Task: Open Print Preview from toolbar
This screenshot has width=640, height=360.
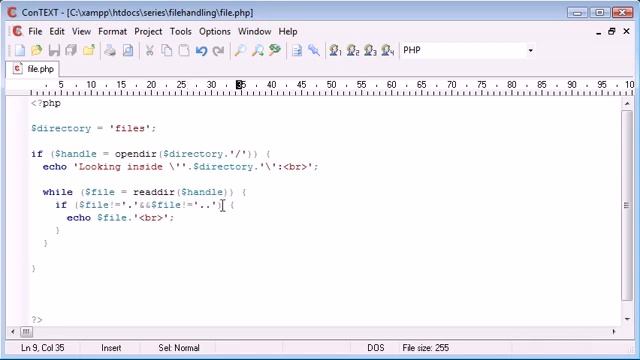Action: click(128, 51)
